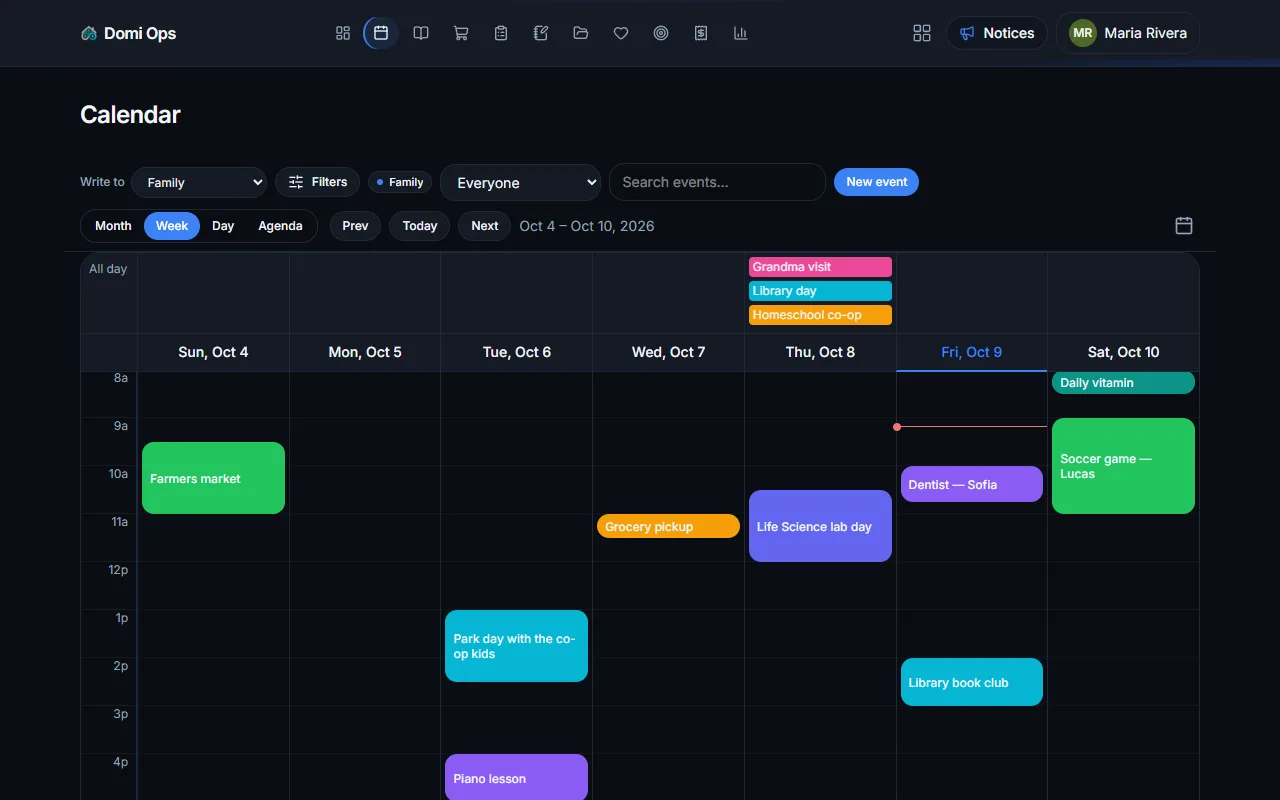Open the Library day all-day event
This screenshot has width=1280, height=800.
pyautogui.click(x=820, y=291)
